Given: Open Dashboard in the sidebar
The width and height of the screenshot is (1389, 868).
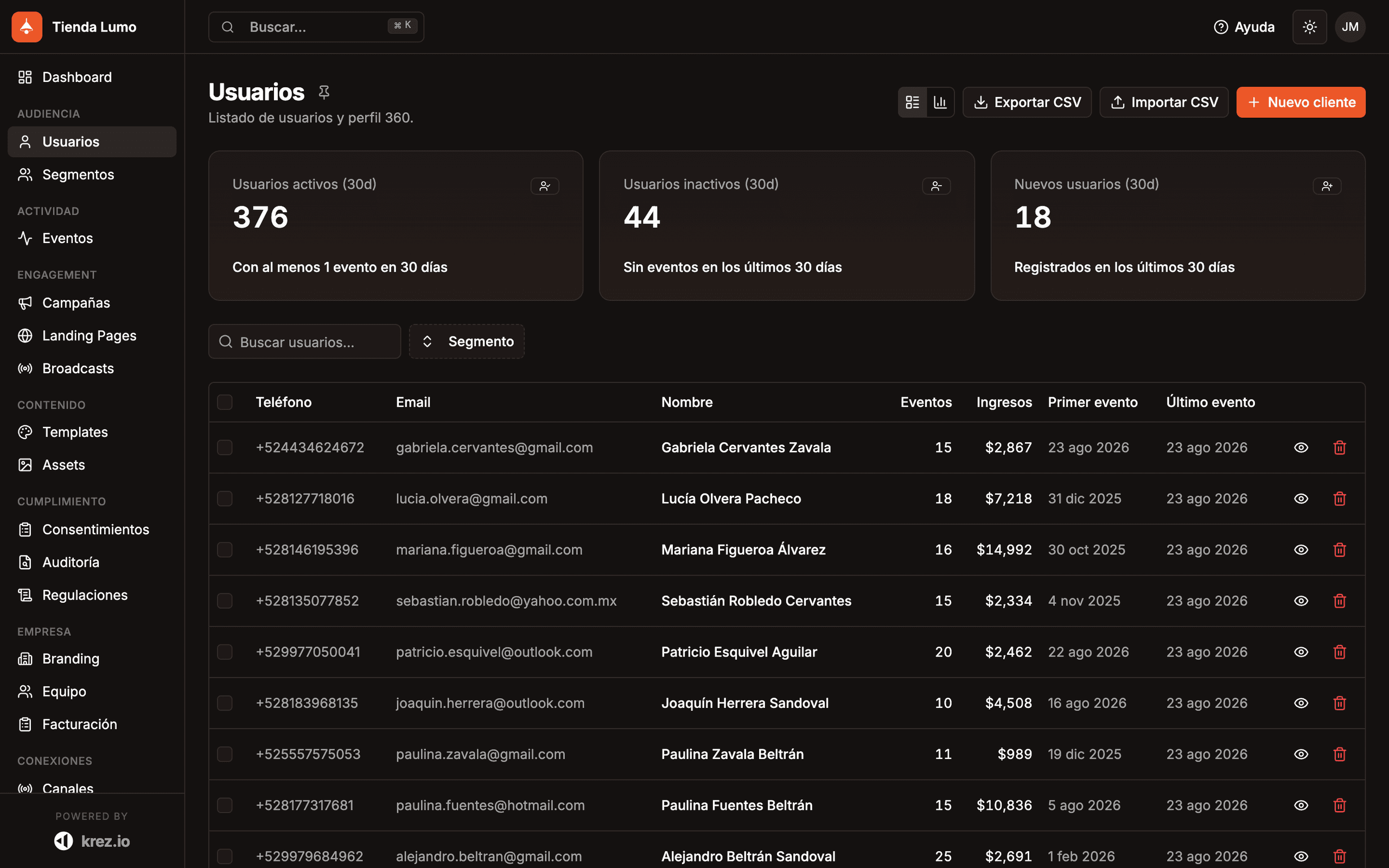Looking at the screenshot, I should 92,77.
